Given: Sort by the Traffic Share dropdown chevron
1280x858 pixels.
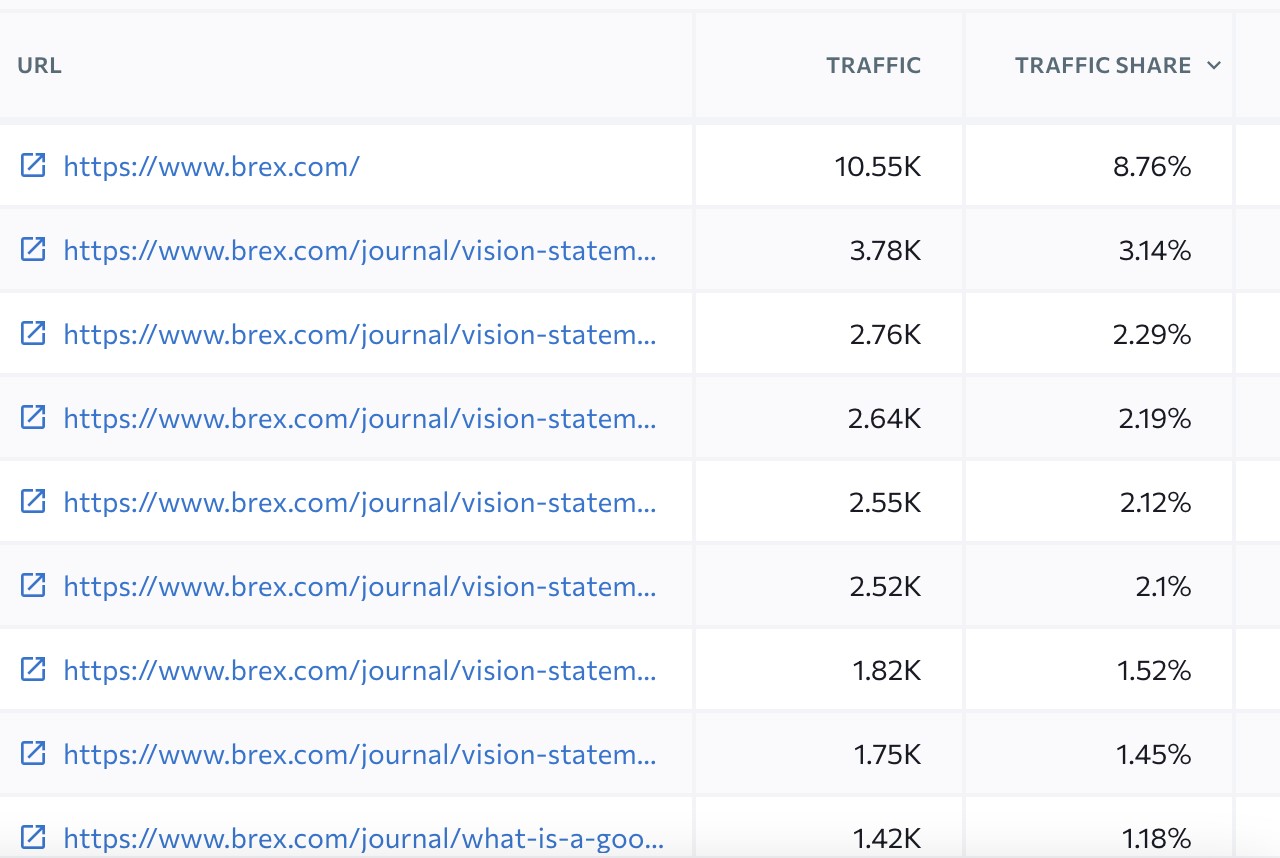Looking at the screenshot, I should (1214, 65).
